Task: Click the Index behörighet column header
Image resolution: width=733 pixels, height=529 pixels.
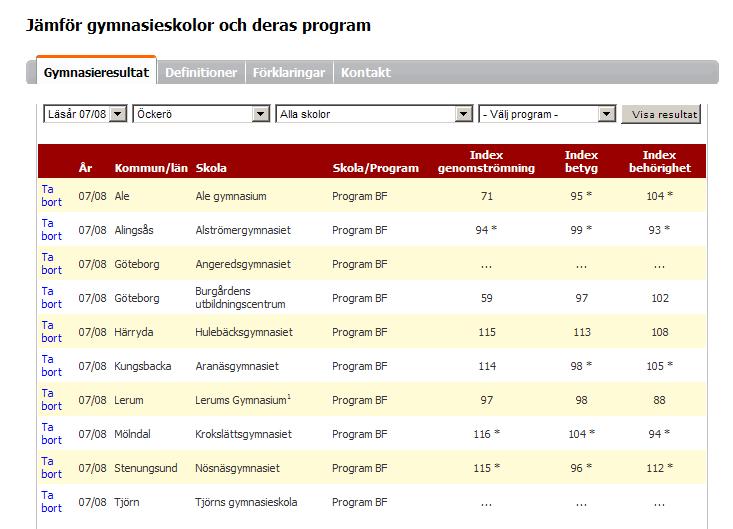Action: click(660, 161)
